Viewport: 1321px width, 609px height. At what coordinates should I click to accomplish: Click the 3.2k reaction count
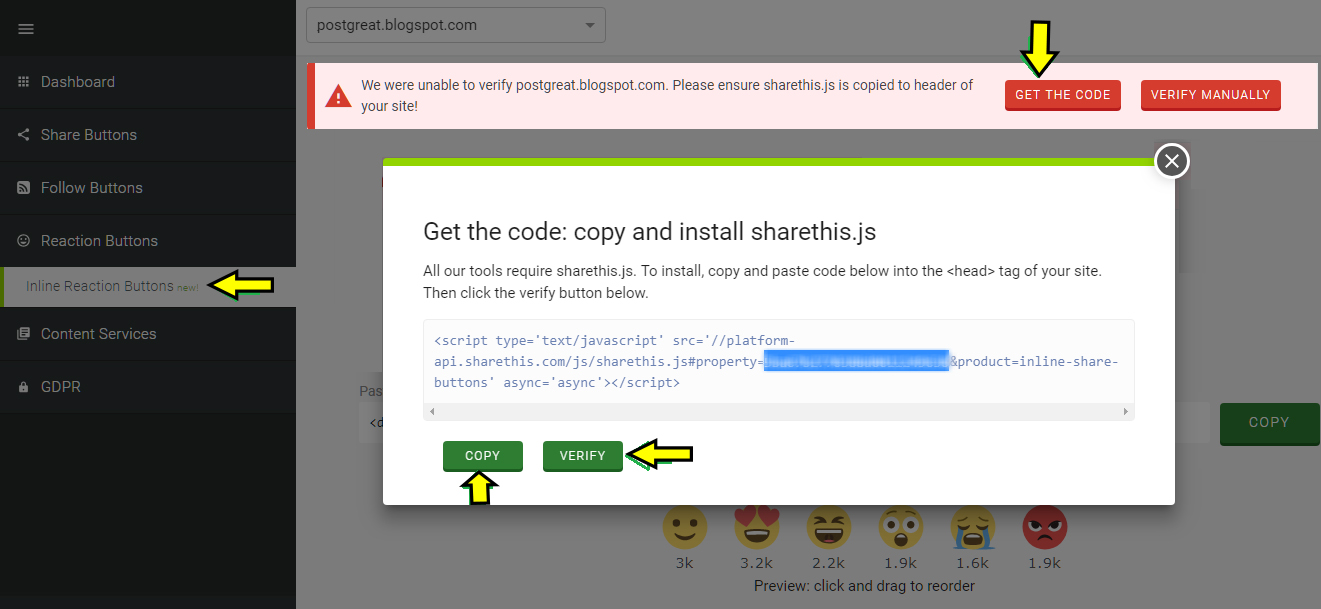[x=756, y=563]
